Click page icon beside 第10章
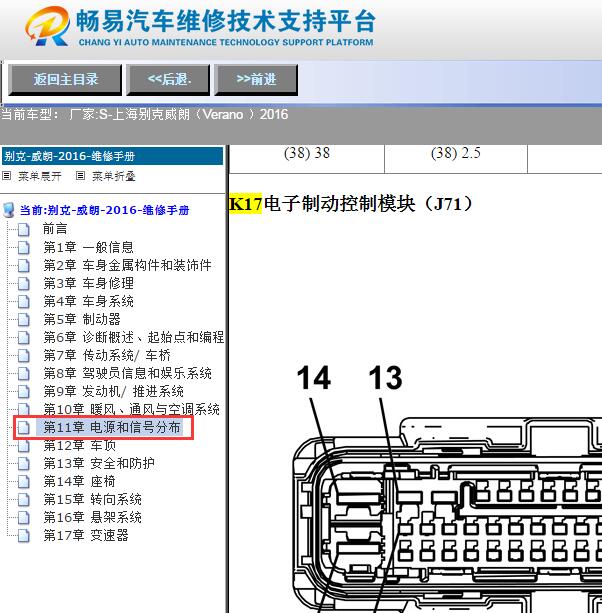The image size is (602, 613). 23,409
